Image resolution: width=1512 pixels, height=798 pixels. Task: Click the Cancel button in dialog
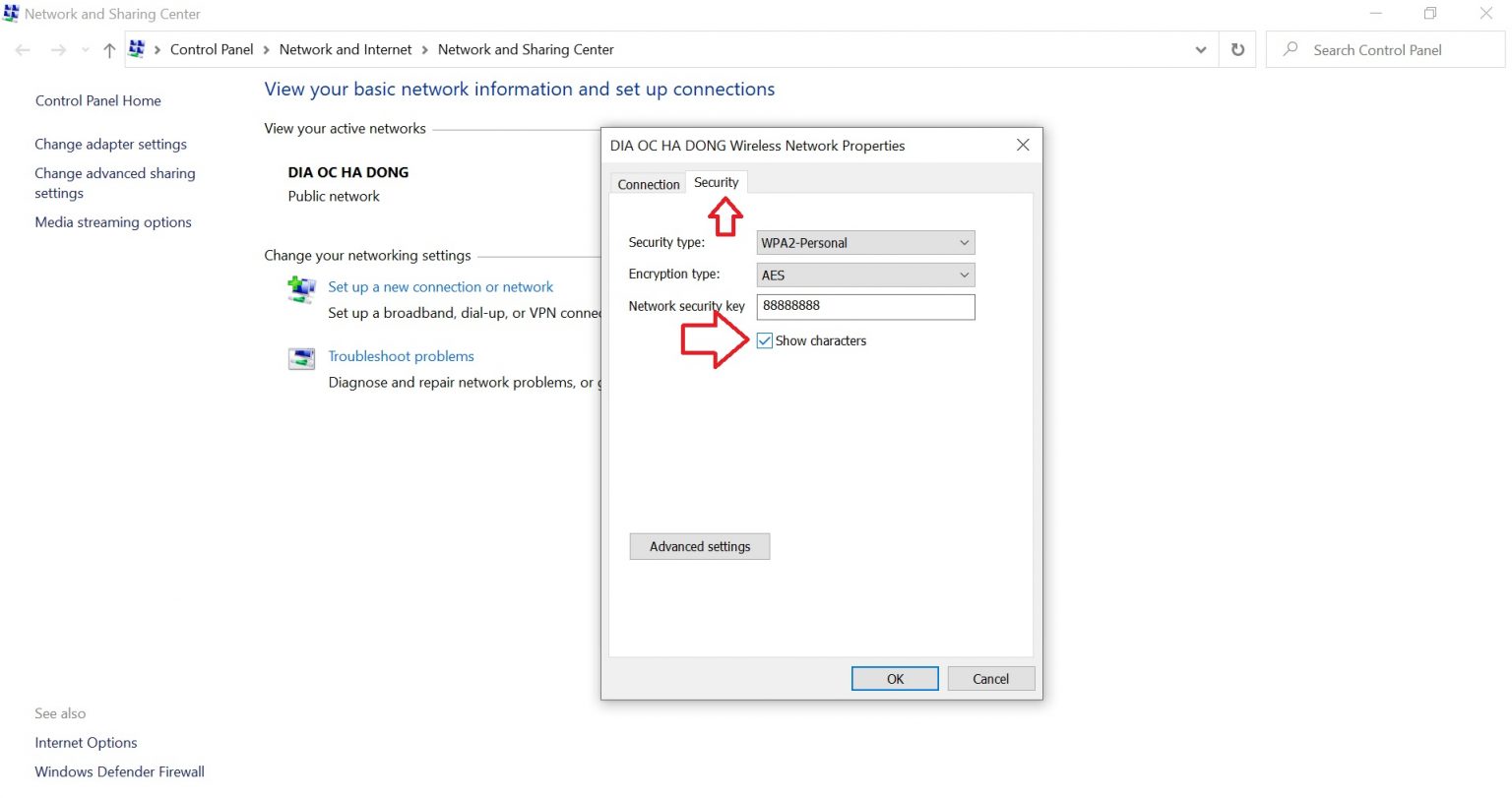pyautogui.click(x=990, y=679)
